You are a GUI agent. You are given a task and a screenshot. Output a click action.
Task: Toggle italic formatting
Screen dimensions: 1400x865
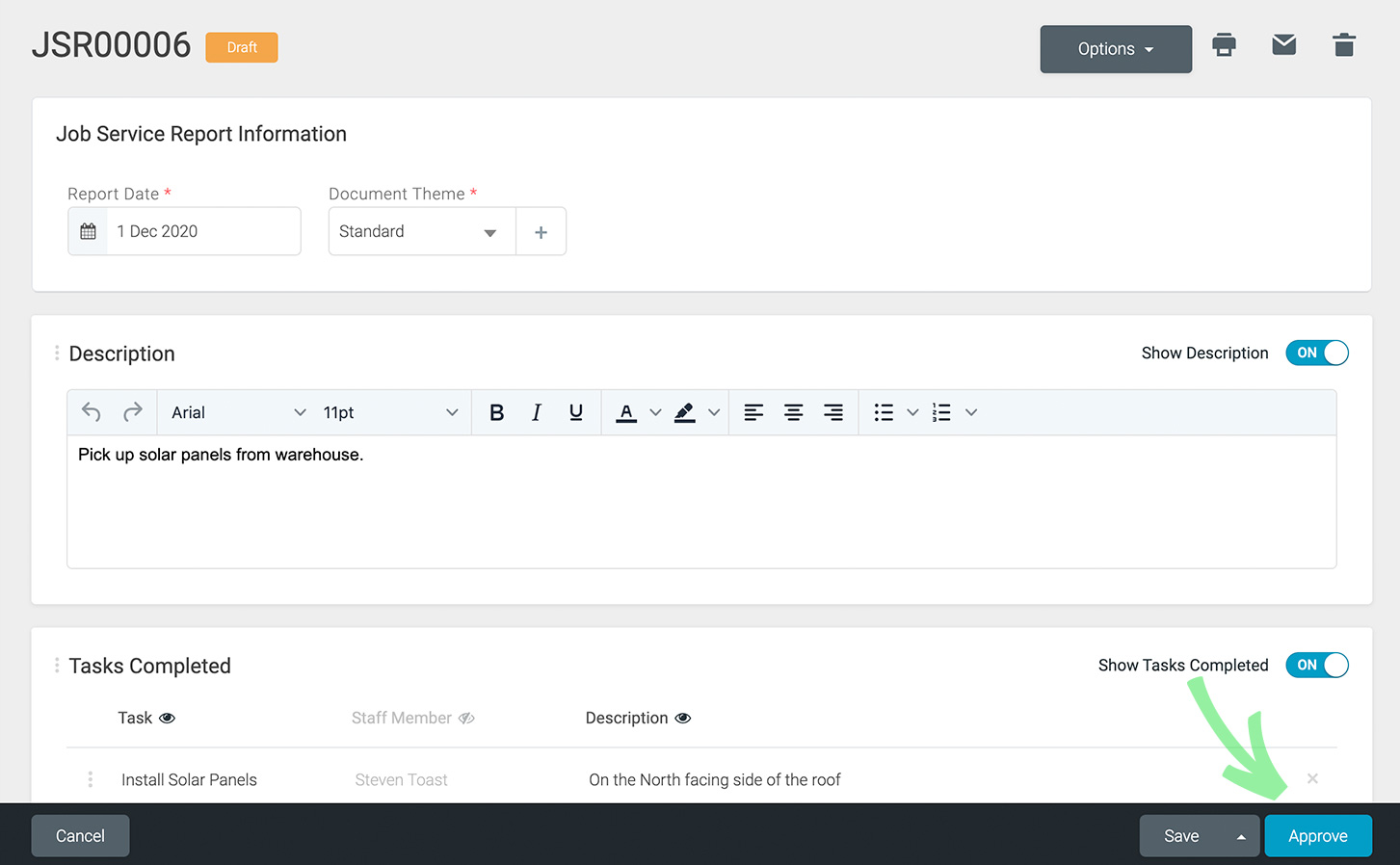(x=536, y=412)
